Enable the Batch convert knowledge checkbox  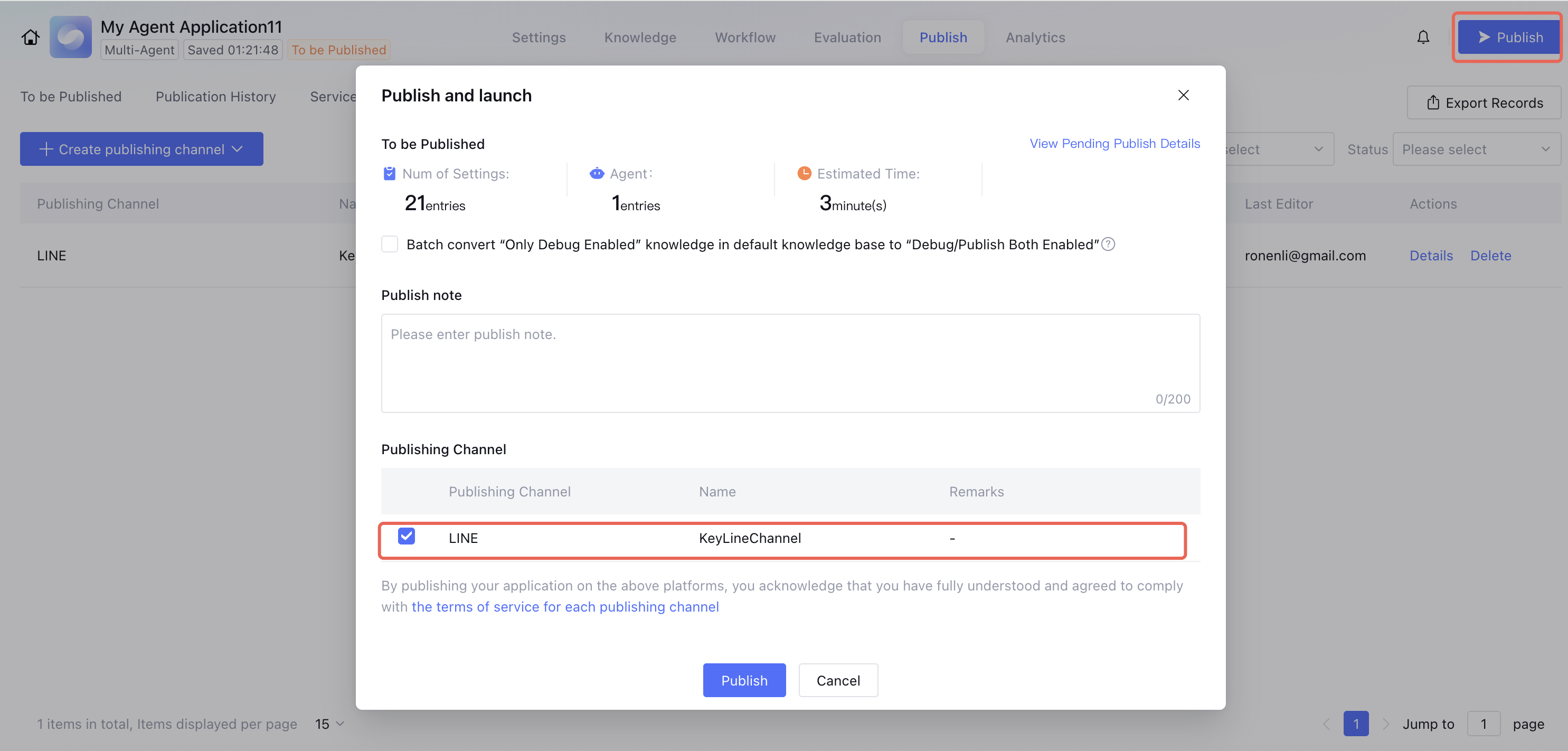click(x=390, y=244)
